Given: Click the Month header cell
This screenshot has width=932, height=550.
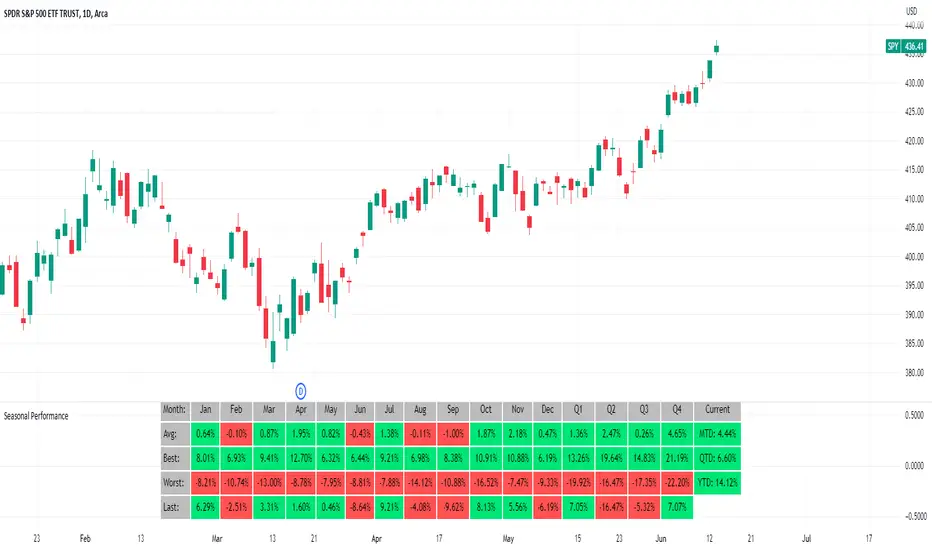Looking at the screenshot, I should (174, 410).
